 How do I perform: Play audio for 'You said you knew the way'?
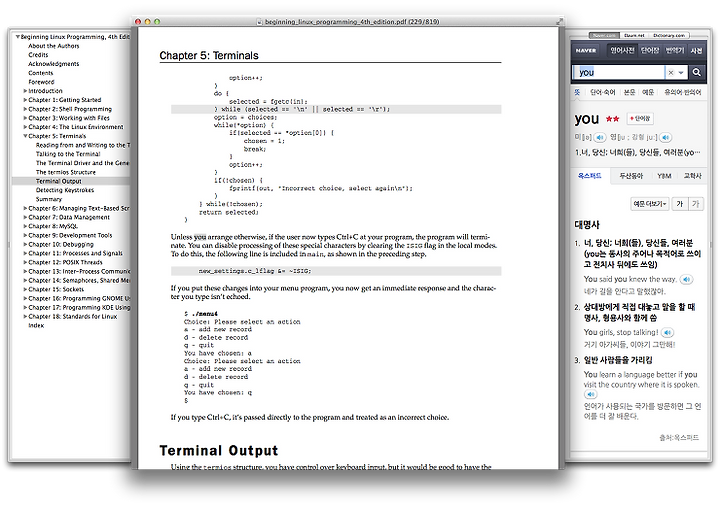(x=686, y=279)
